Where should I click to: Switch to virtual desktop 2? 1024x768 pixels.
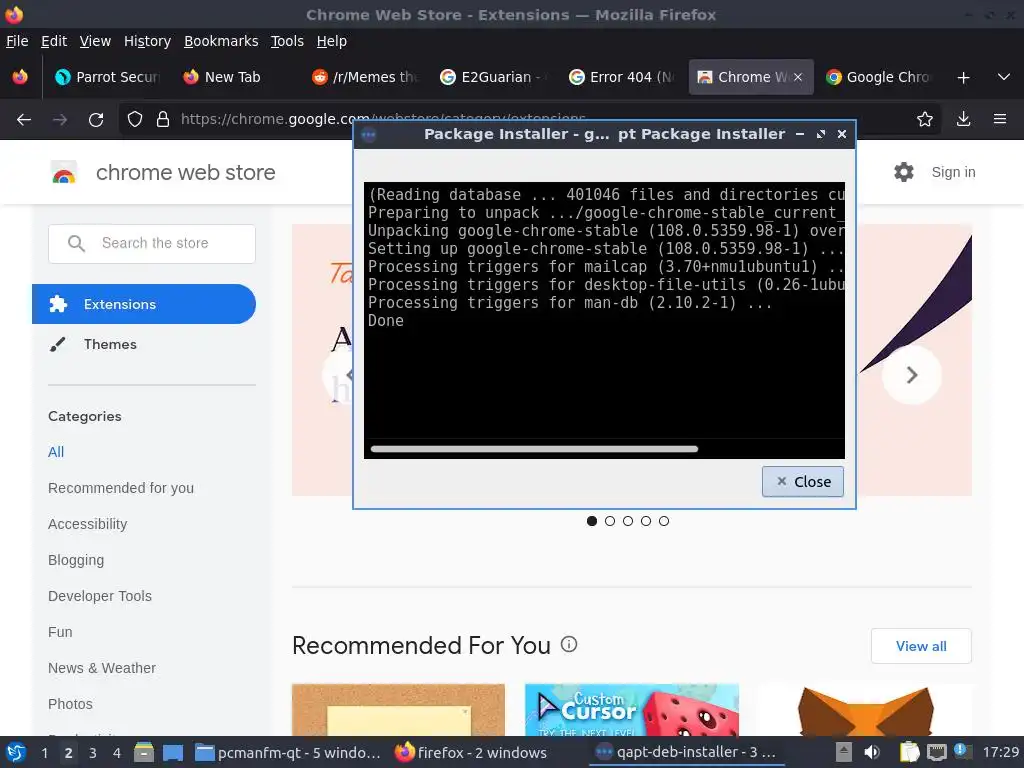tap(69, 753)
